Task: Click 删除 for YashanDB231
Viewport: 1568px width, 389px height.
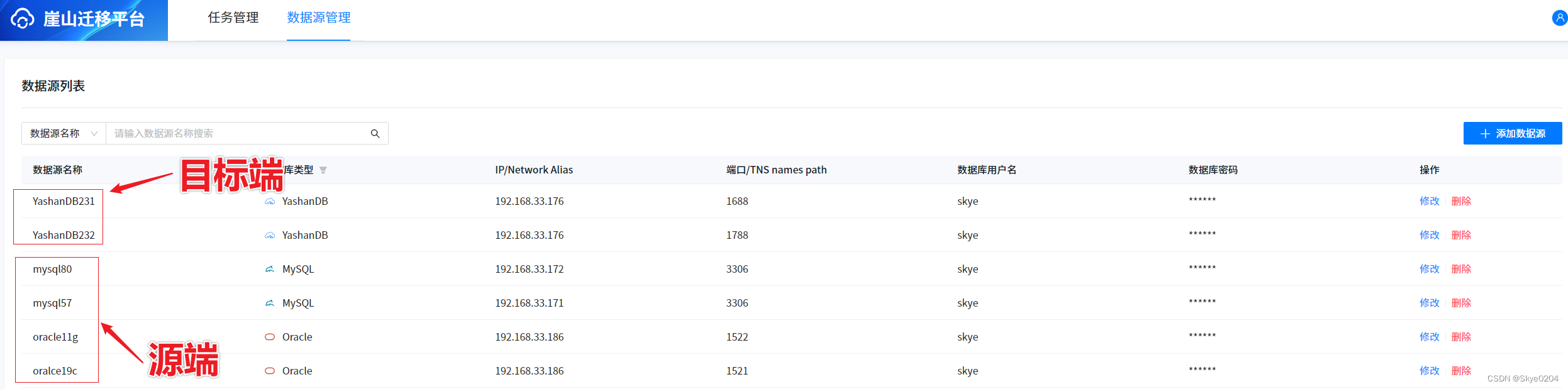Action: [x=1461, y=201]
